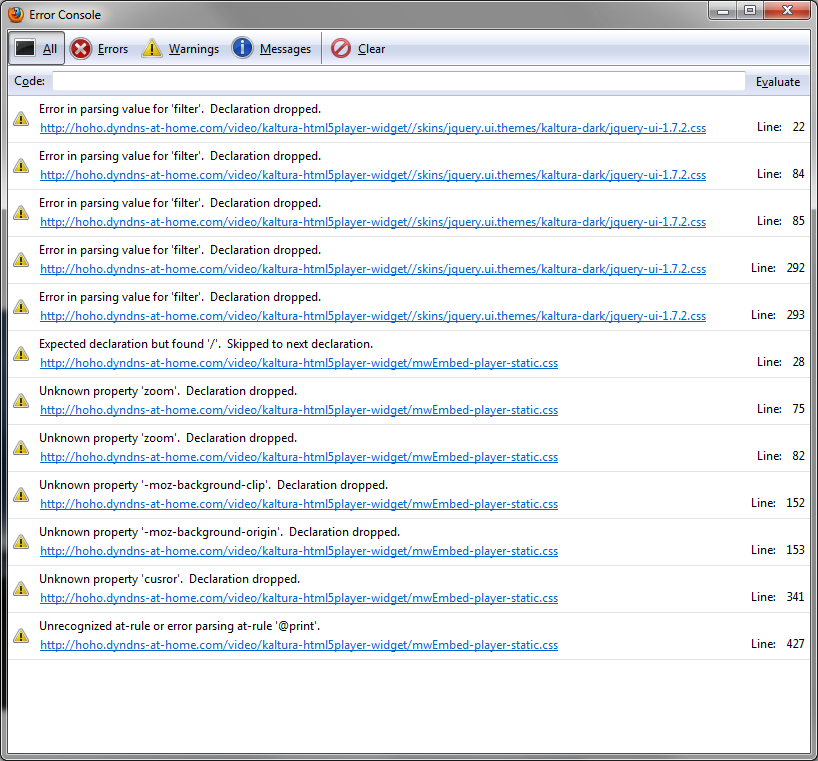The image size is (818, 761).
Task: Filter console to Messages only
Action: [271, 49]
